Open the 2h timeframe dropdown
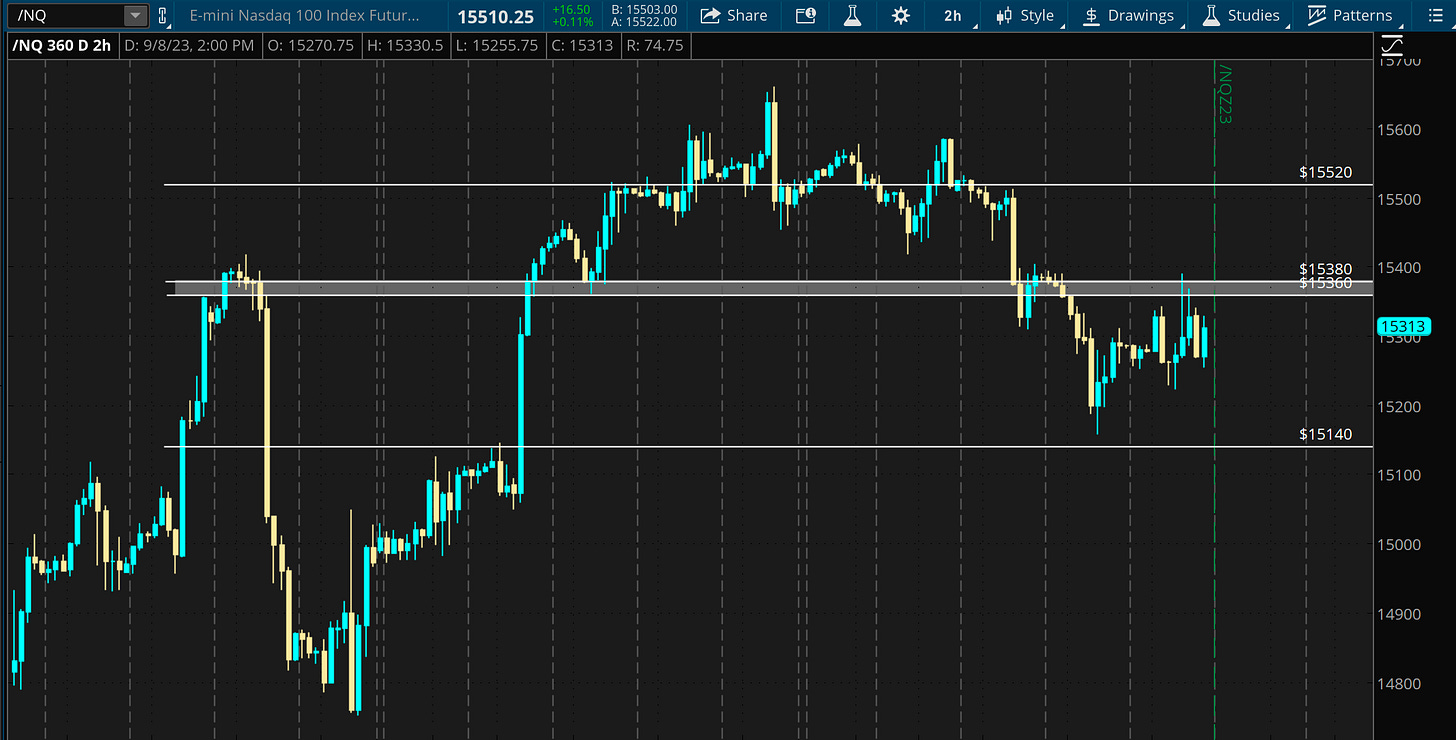 (952, 15)
